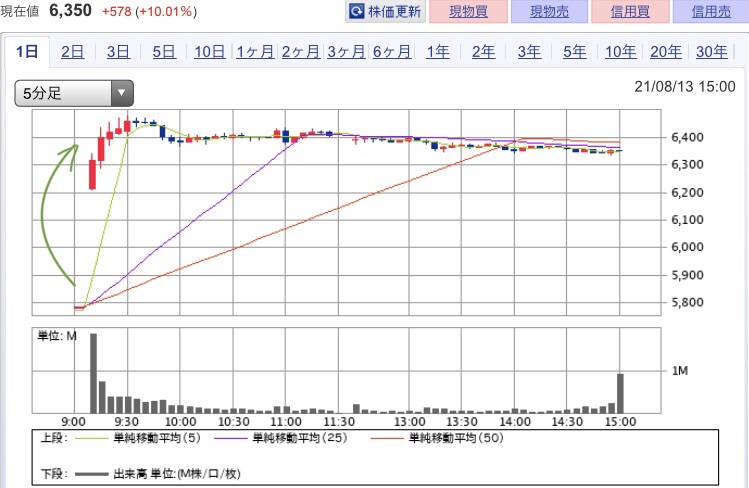Screen dimensions: 749x488
Task: Open the 信用買 margin buy button
Action: click(630, 11)
